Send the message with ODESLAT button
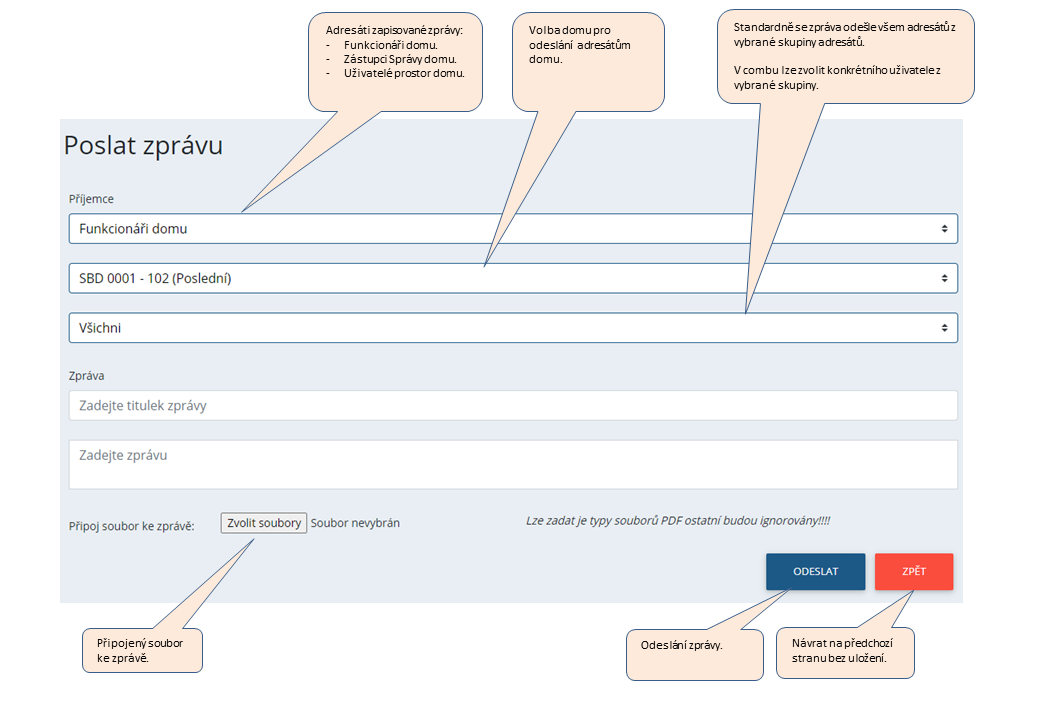 (815, 572)
